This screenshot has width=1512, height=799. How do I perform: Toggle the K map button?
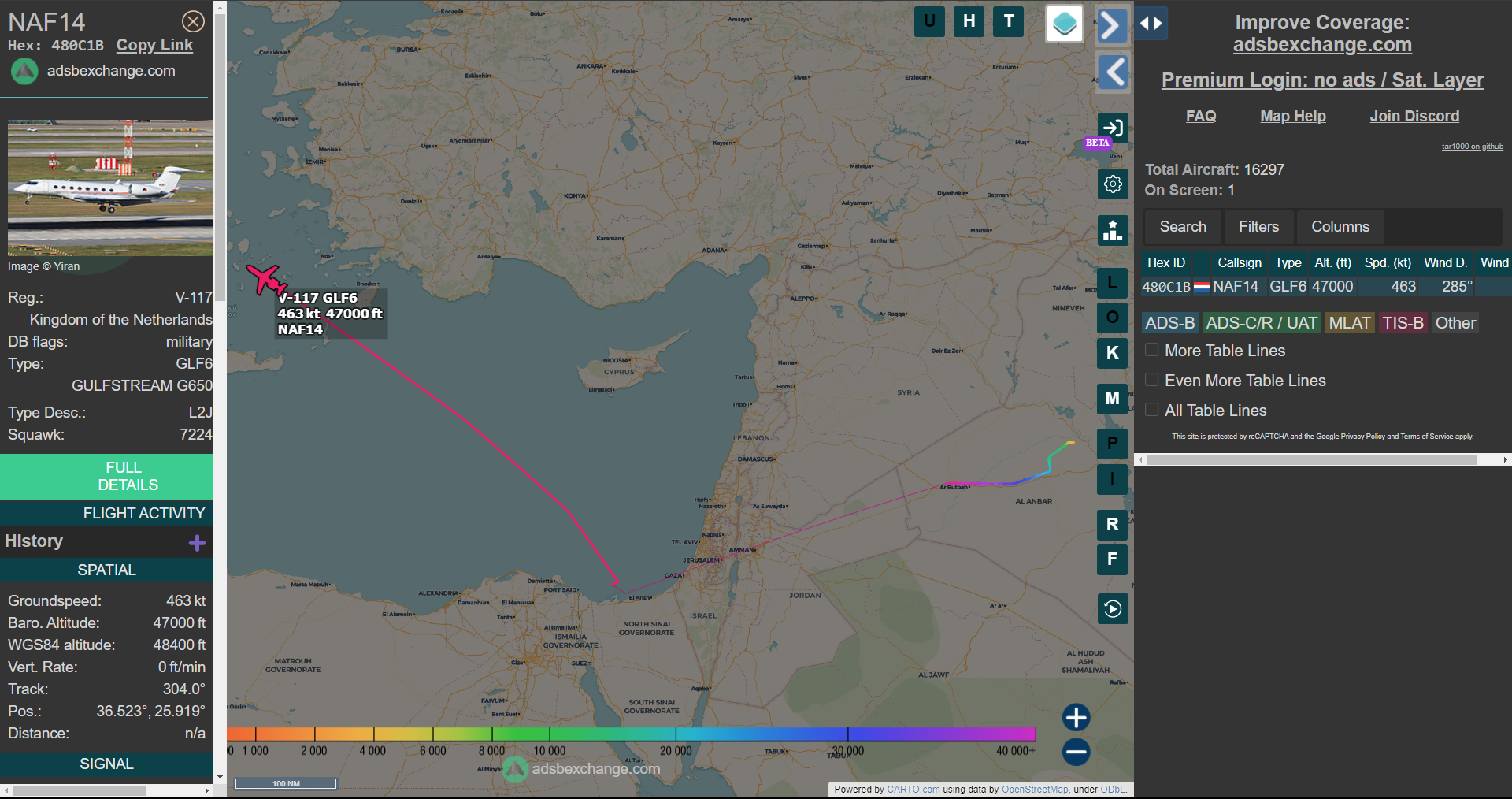tap(1113, 353)
